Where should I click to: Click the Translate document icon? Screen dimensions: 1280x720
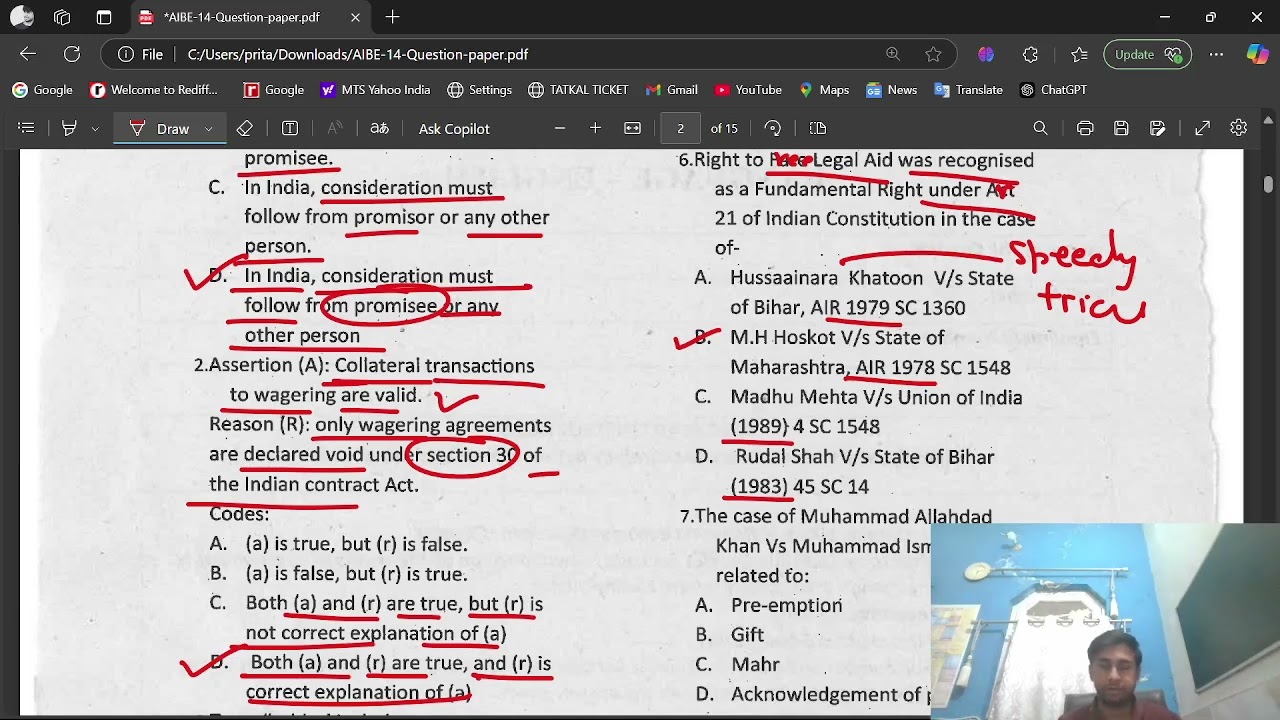pos(379,128)
